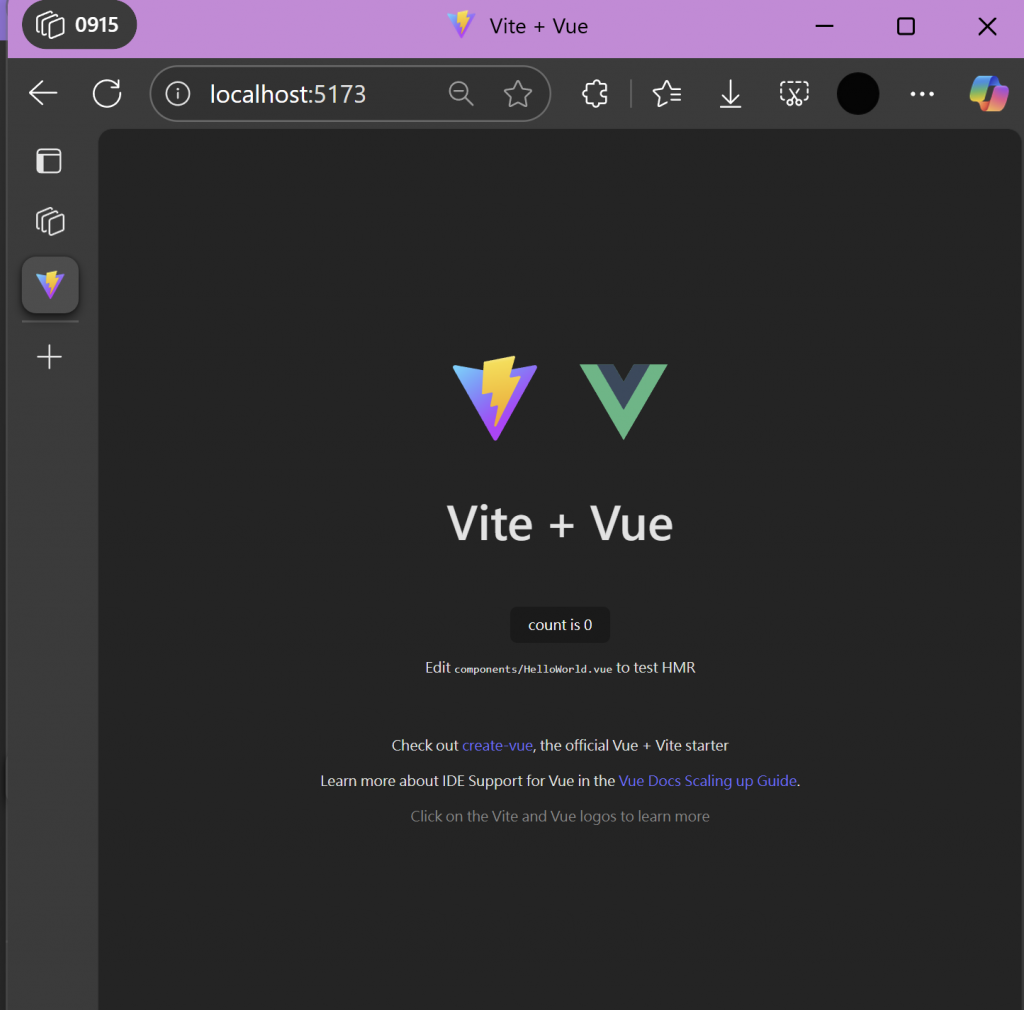The height and width of the screenshot is (1010, 1024).
Task: Go back with the browser back arrow
Action: (x=43, y=93)
